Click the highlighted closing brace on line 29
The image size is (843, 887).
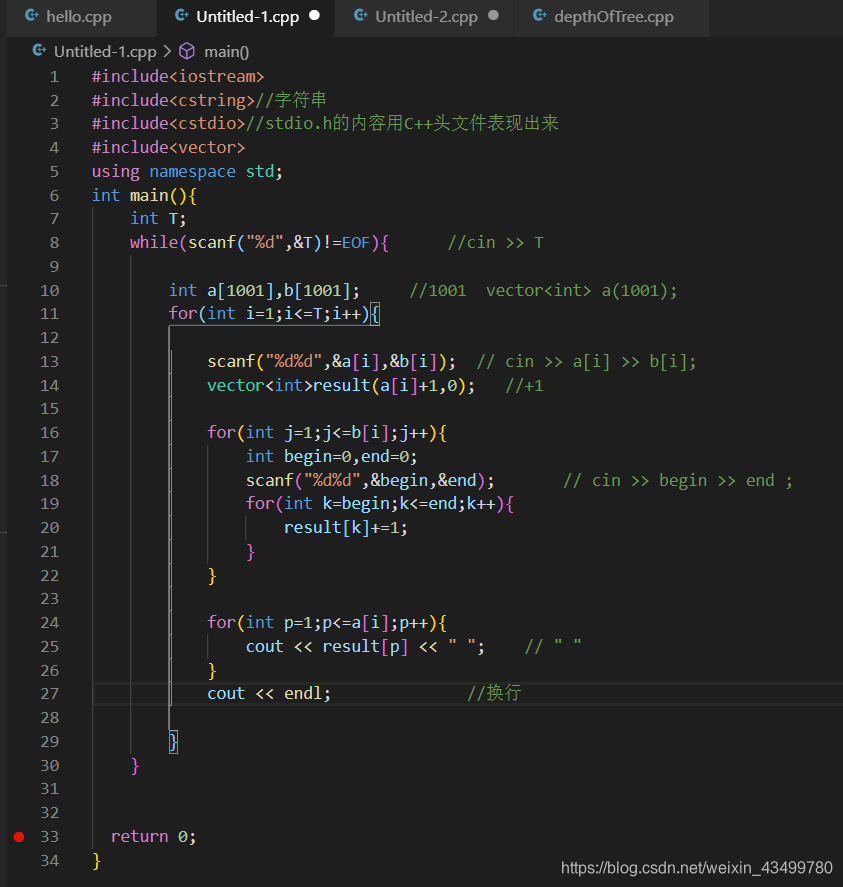point(173,742)
